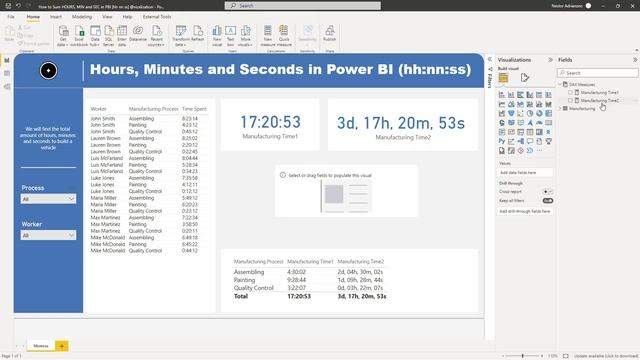This screenshot has width=640, height=360.
Task: Click the title bar search box
Action: coord(302,6)
